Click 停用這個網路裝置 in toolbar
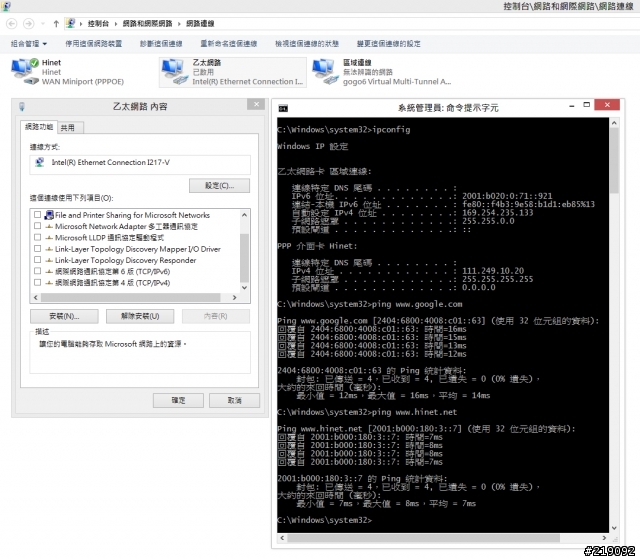Viewport: 640px width, 559px height. pos(93,44)
